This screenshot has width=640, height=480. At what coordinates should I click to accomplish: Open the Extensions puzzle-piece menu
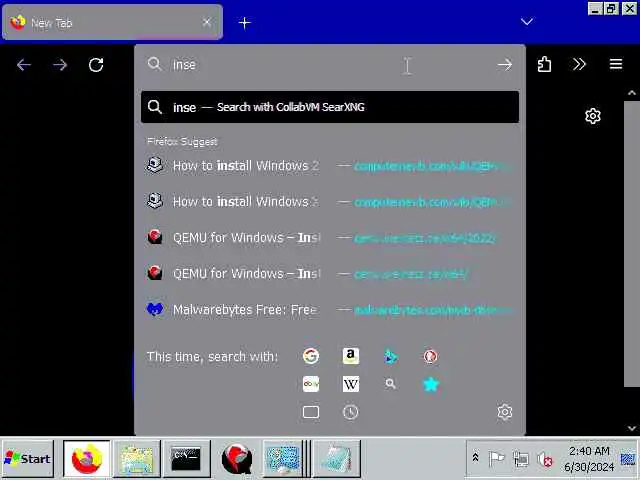coord(544,64)
